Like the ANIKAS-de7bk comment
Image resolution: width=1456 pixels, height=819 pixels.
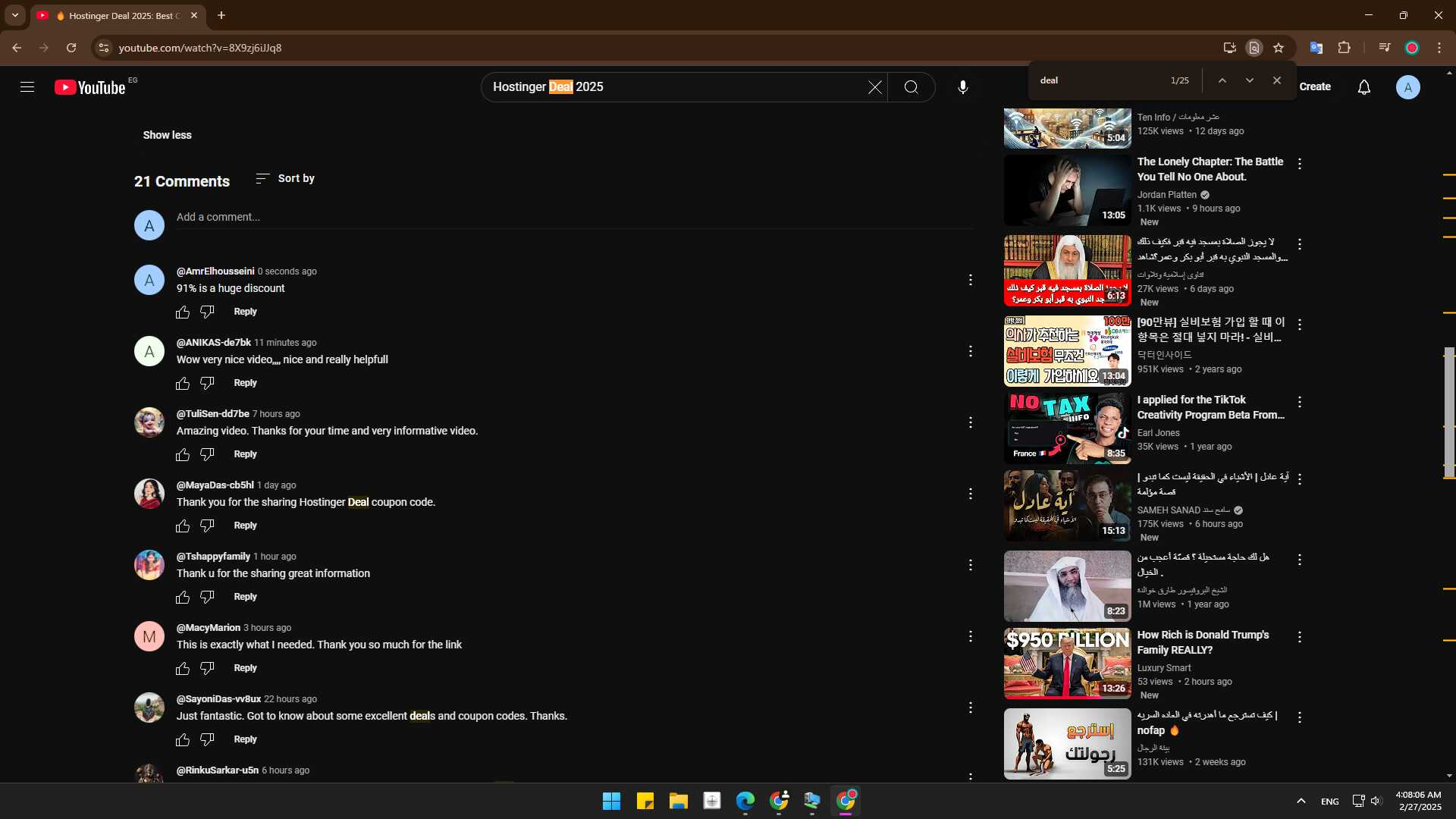(x=183, y=384)
